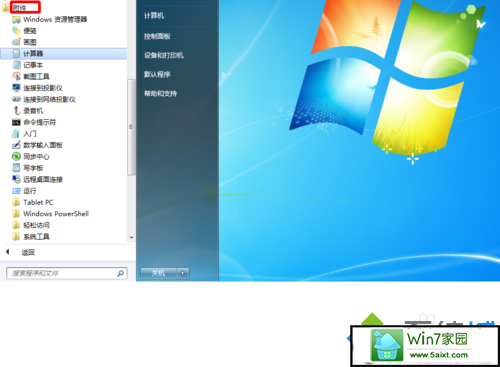The image size is (500, 367).
Task: Open 默认程序 from the right pane
Action: pos(157,74)
